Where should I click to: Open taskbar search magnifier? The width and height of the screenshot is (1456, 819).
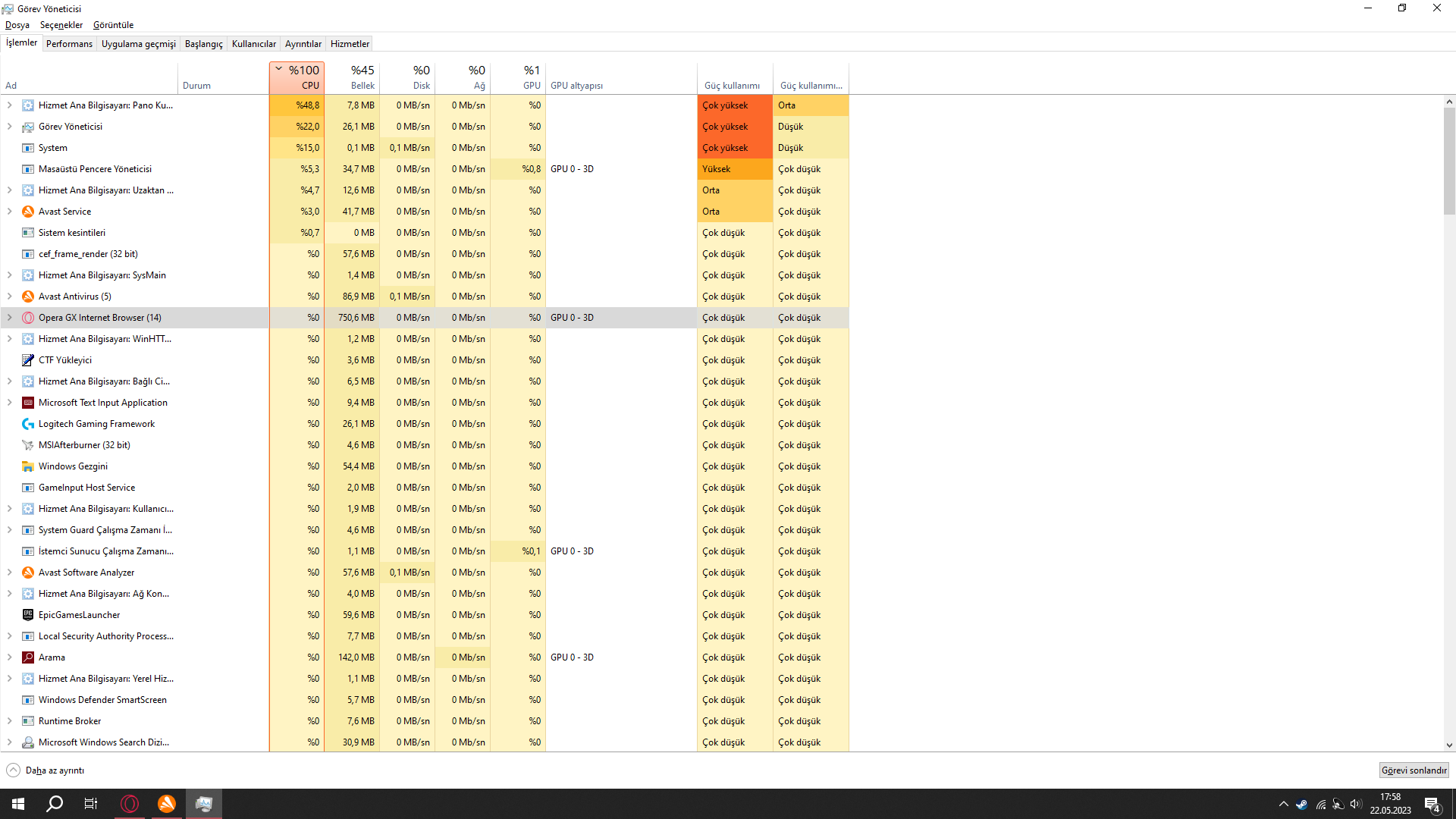tap(55, 804)
